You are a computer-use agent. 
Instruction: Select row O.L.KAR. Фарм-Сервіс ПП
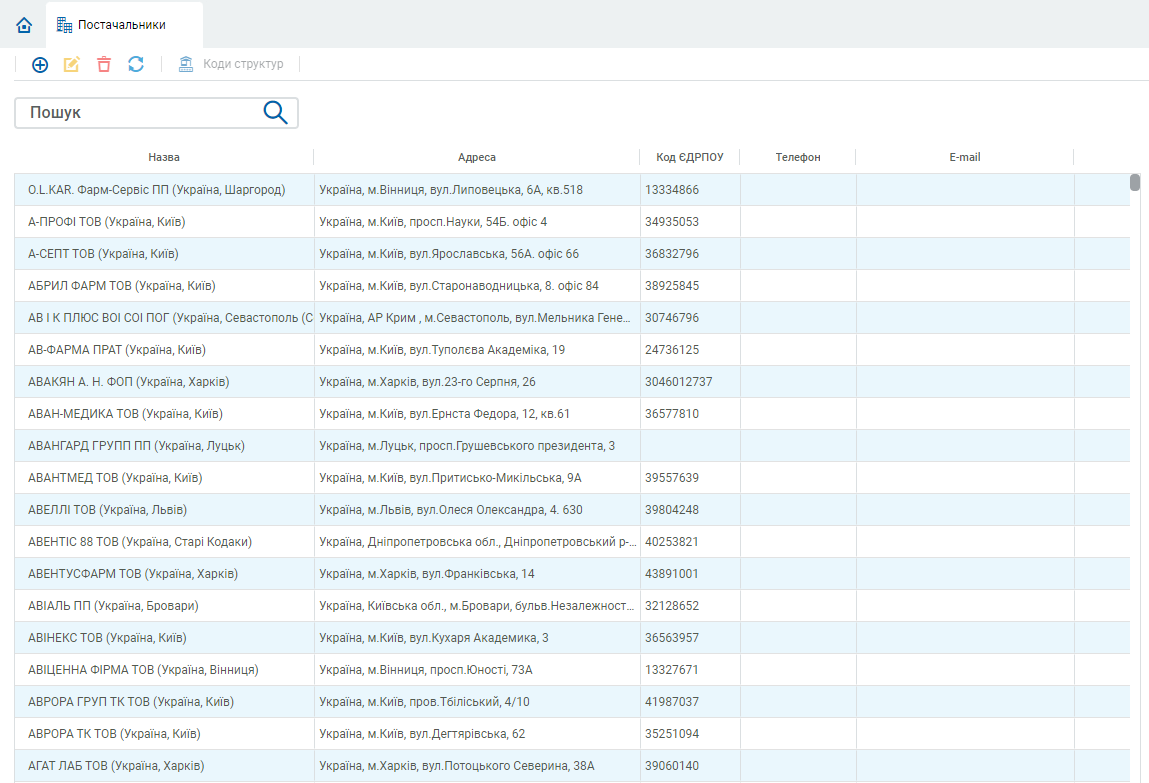click(x=572, y=190)
